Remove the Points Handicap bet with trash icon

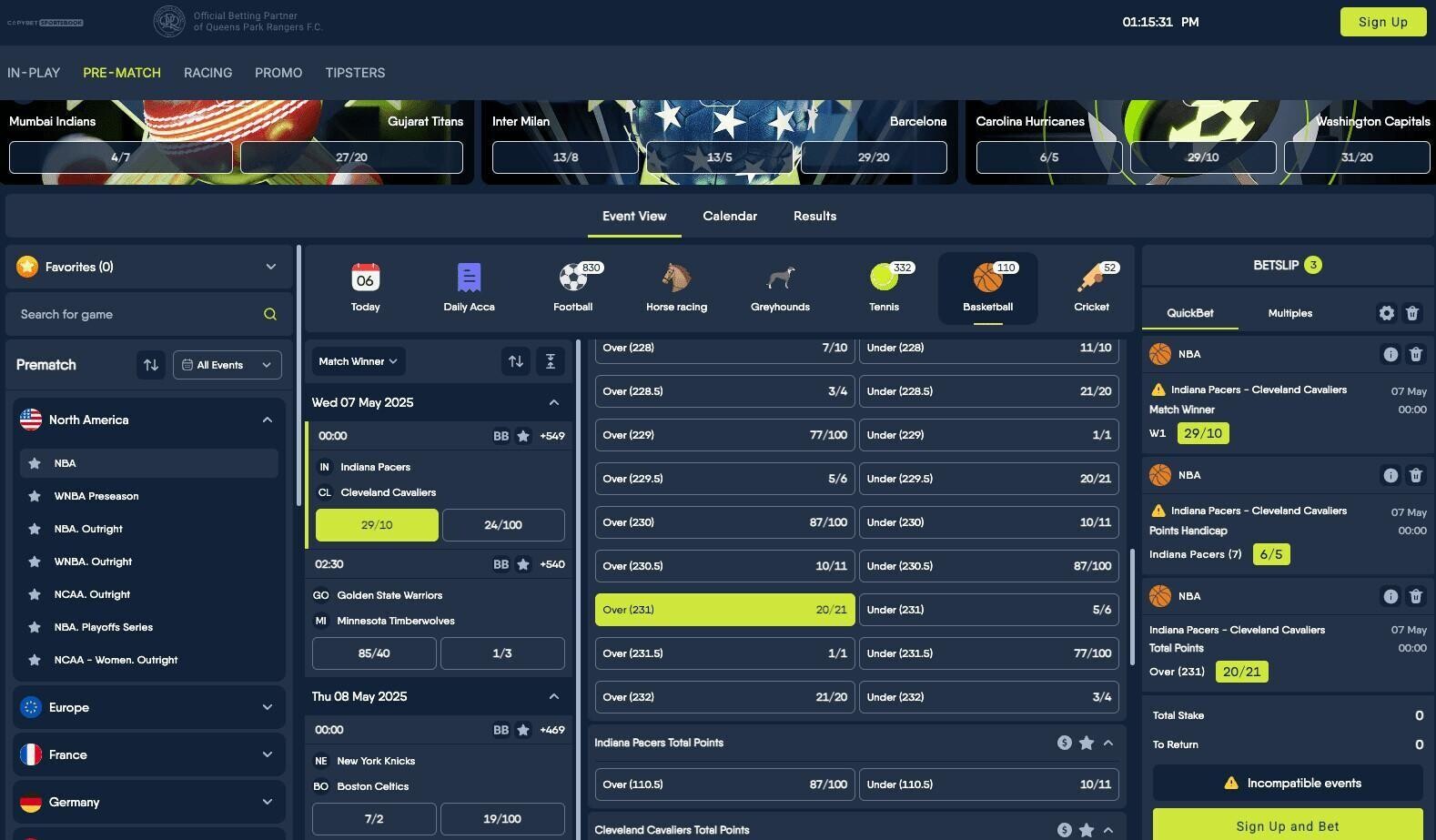[x=1416, y=475]
